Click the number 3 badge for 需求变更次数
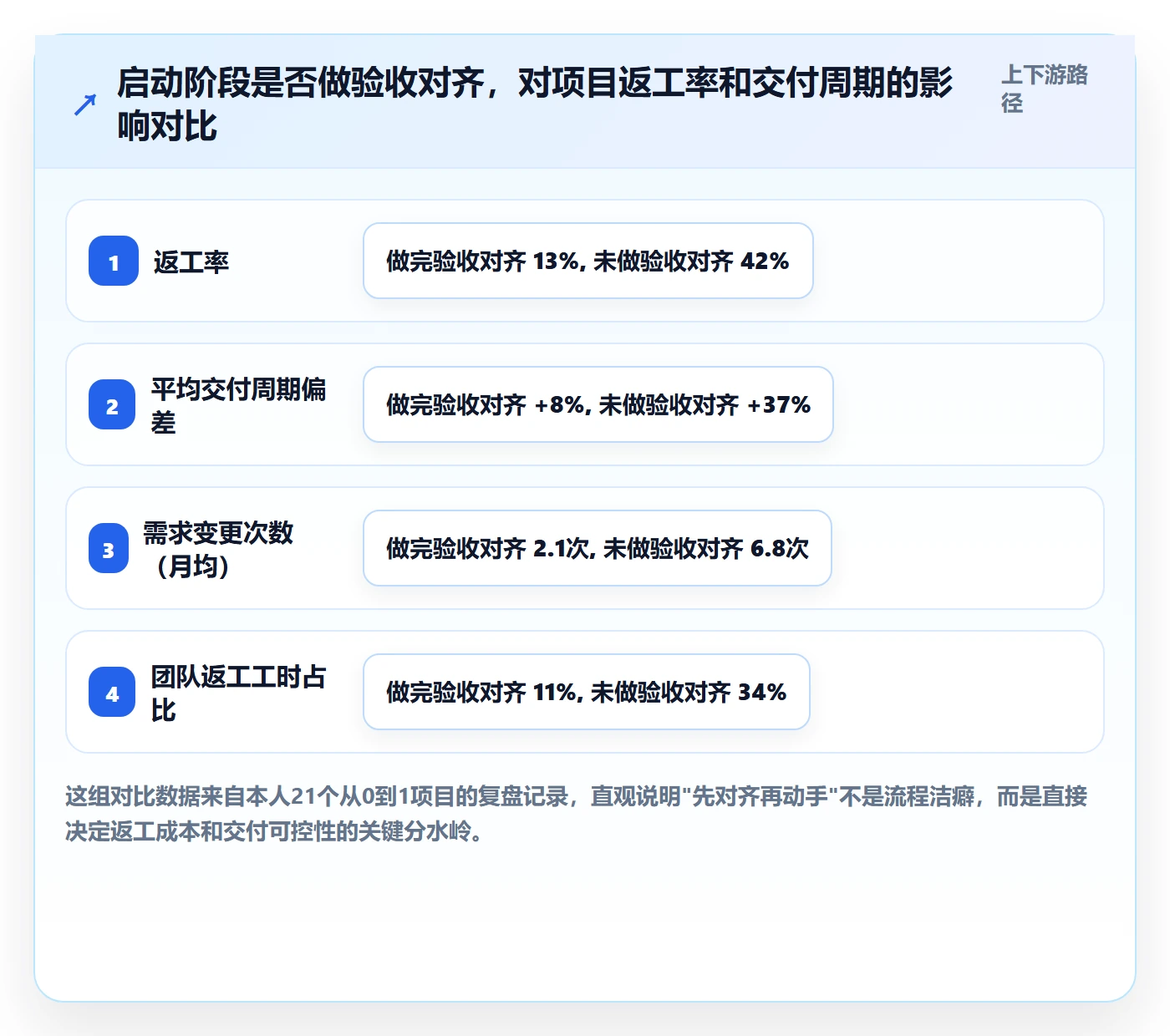This screenshot has width=1170, height=1036. (109, 548)
